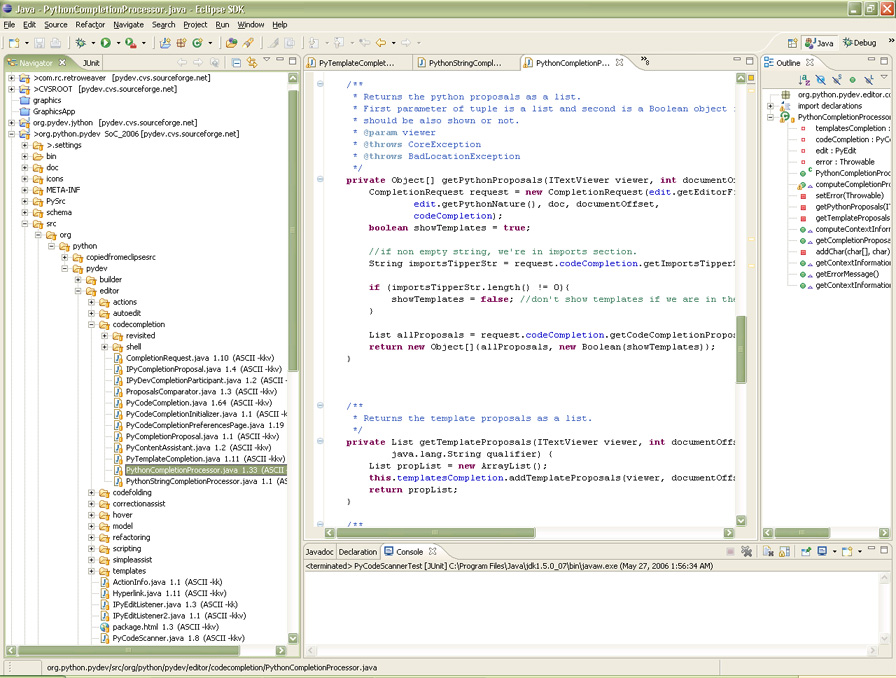Click the green Run button in toolbar
Viewport: 896px width, 678px height.
[x=104, y=43]
